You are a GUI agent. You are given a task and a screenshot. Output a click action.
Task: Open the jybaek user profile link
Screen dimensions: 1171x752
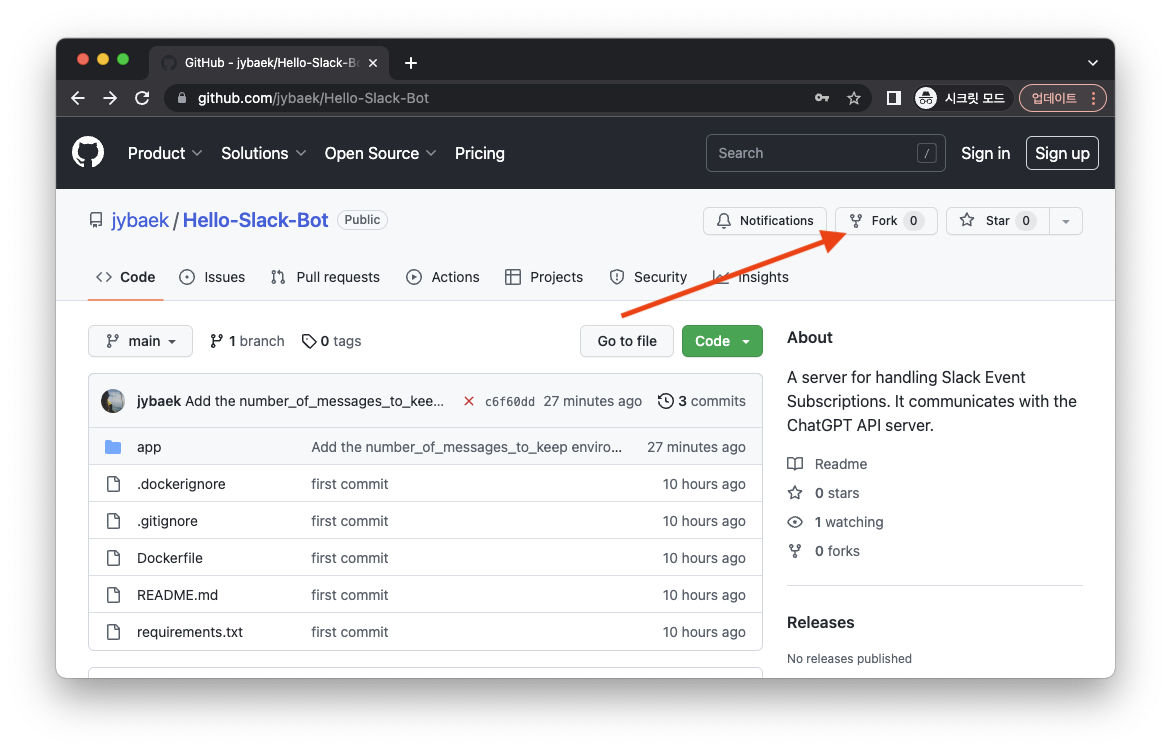click(x=140, y=220)
